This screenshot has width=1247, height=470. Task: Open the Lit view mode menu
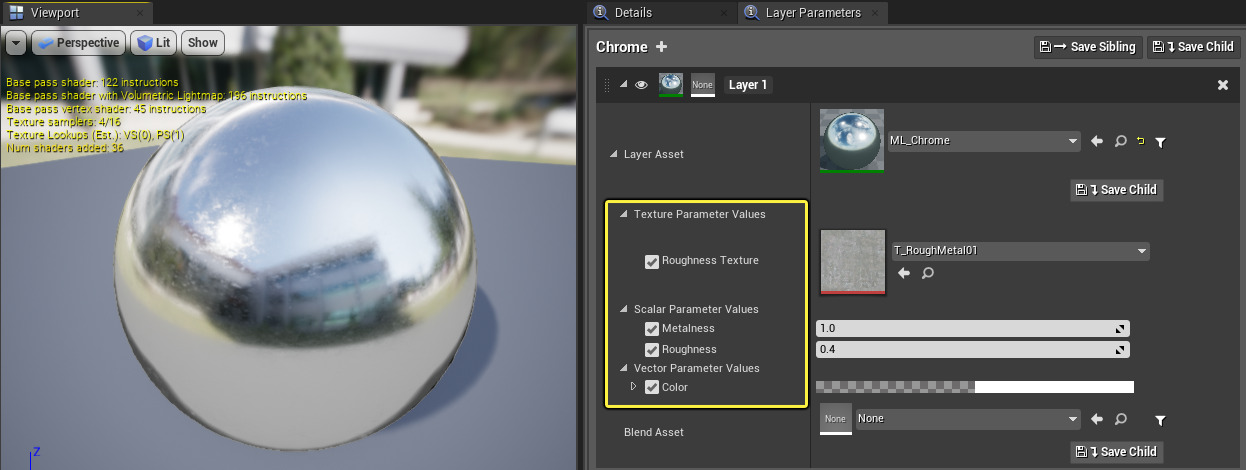coord(154,43)
